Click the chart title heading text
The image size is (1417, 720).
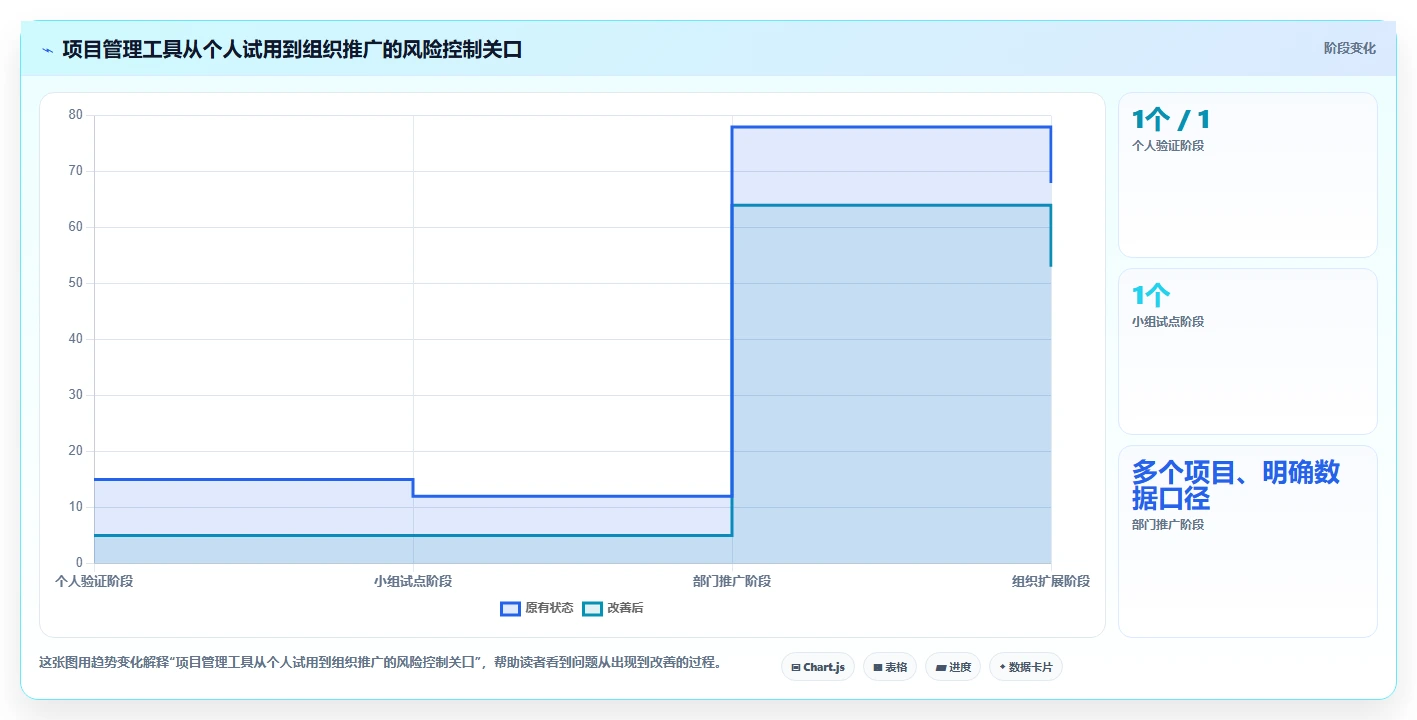[x=292, y=49]
